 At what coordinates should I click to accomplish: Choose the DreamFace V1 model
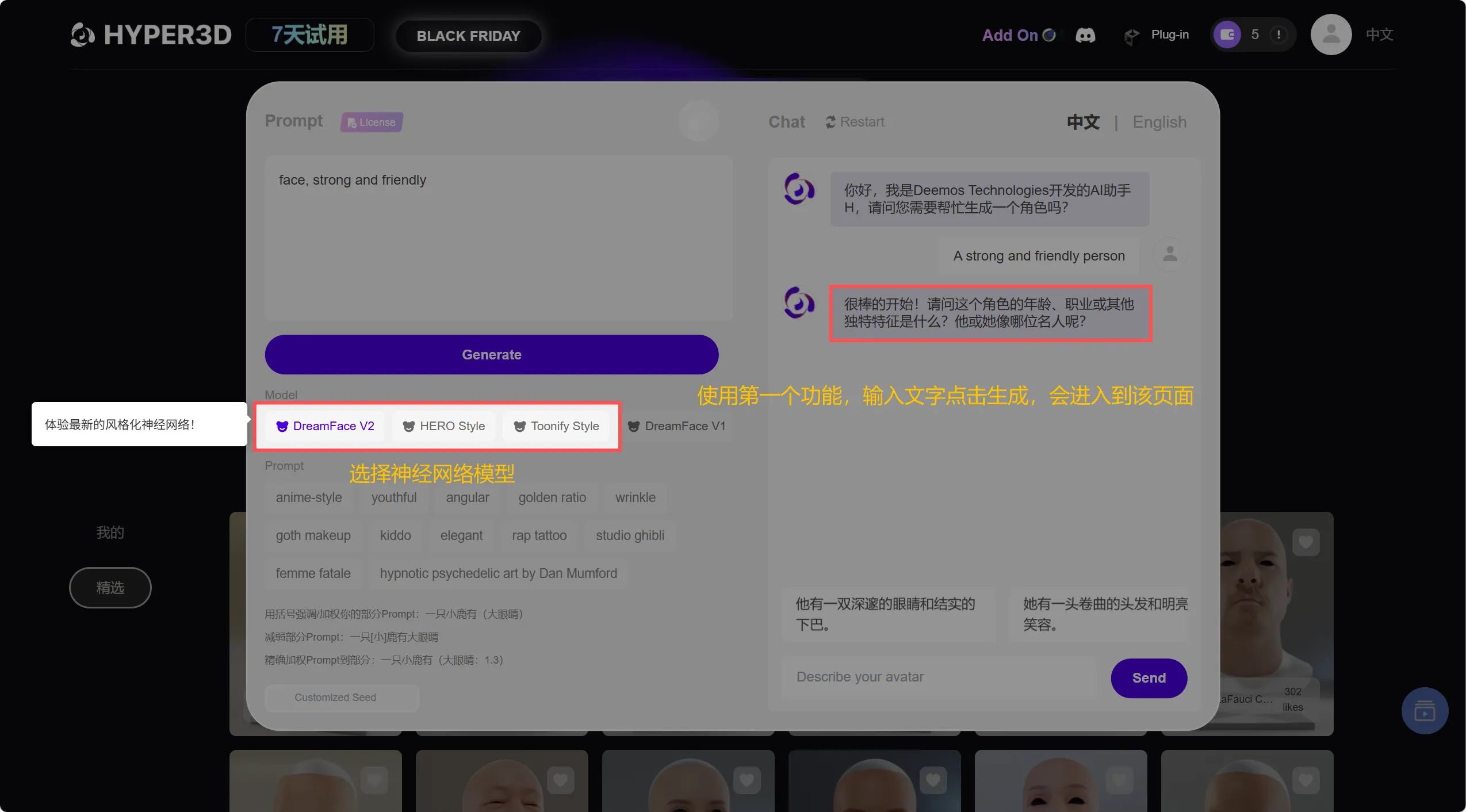[677, 426]
